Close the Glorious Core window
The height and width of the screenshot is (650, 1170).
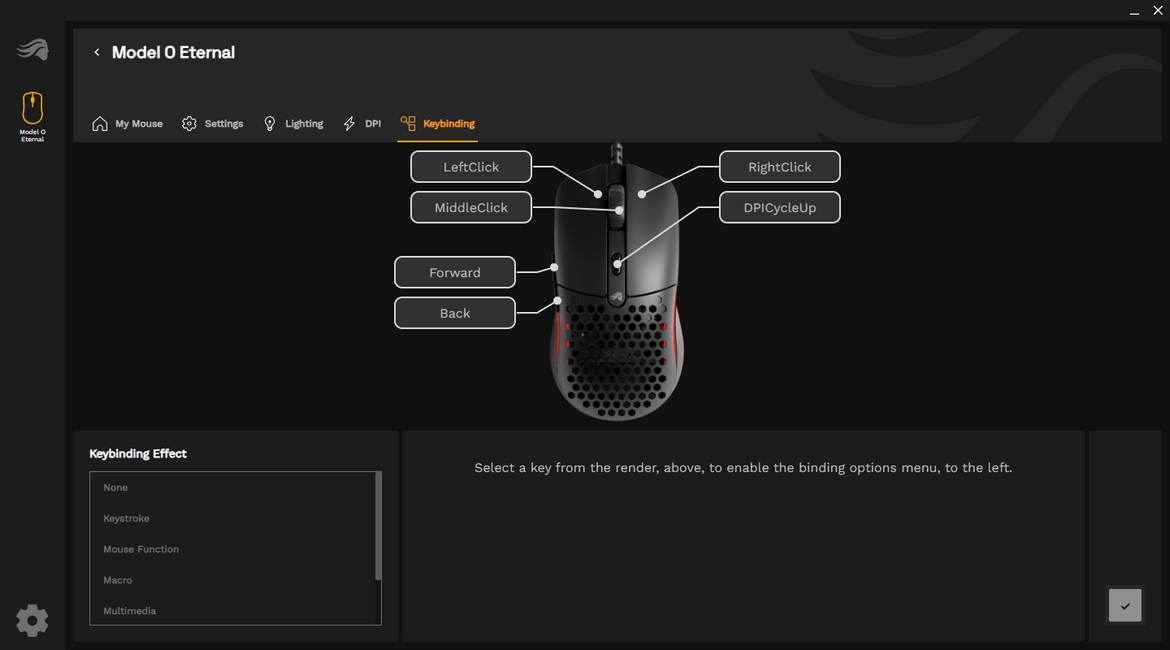pos(1157,10)
